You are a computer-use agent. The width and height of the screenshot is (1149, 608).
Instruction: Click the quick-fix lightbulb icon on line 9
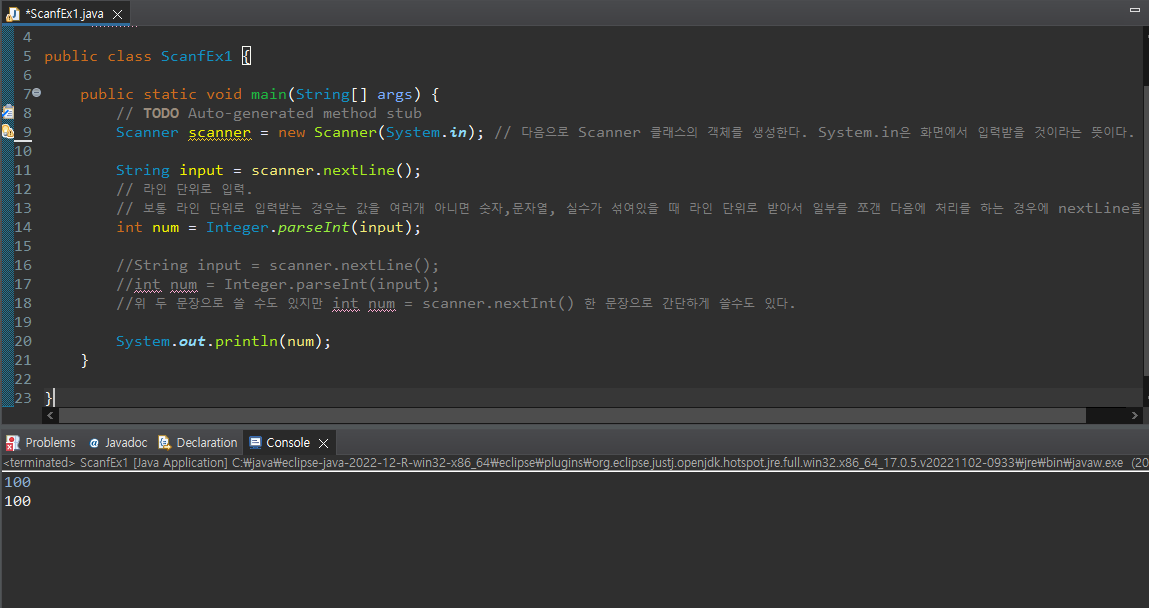[6, 132]
